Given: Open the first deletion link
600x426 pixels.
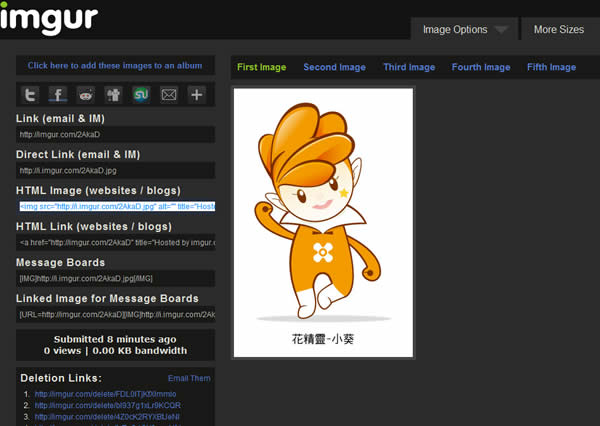Looking at the screenshot, I should [97, 394].
